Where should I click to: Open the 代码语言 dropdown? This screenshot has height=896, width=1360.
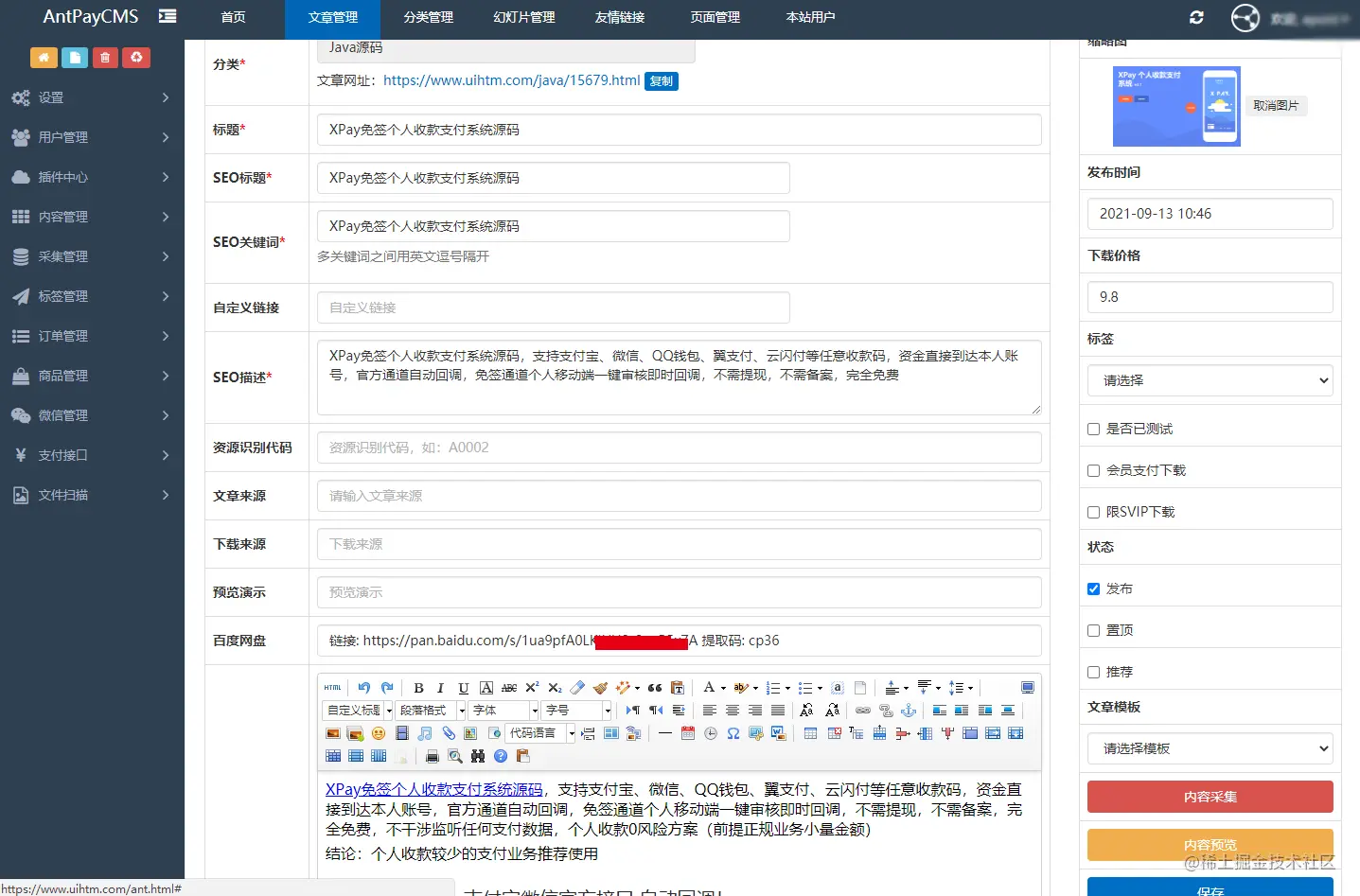541,733
